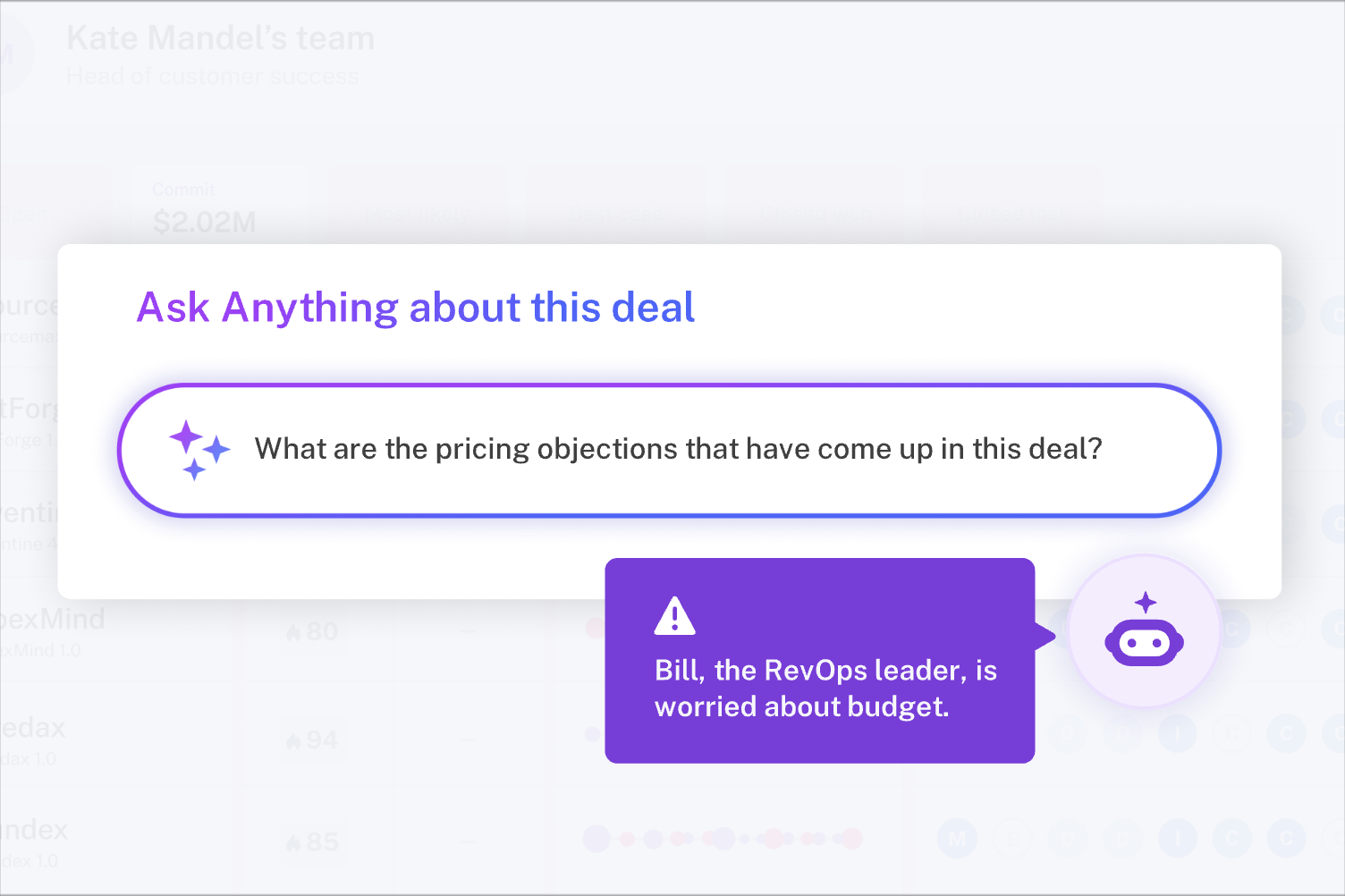Click the Ask Anything about this deal heading
1345x896 pixels.
416,308
